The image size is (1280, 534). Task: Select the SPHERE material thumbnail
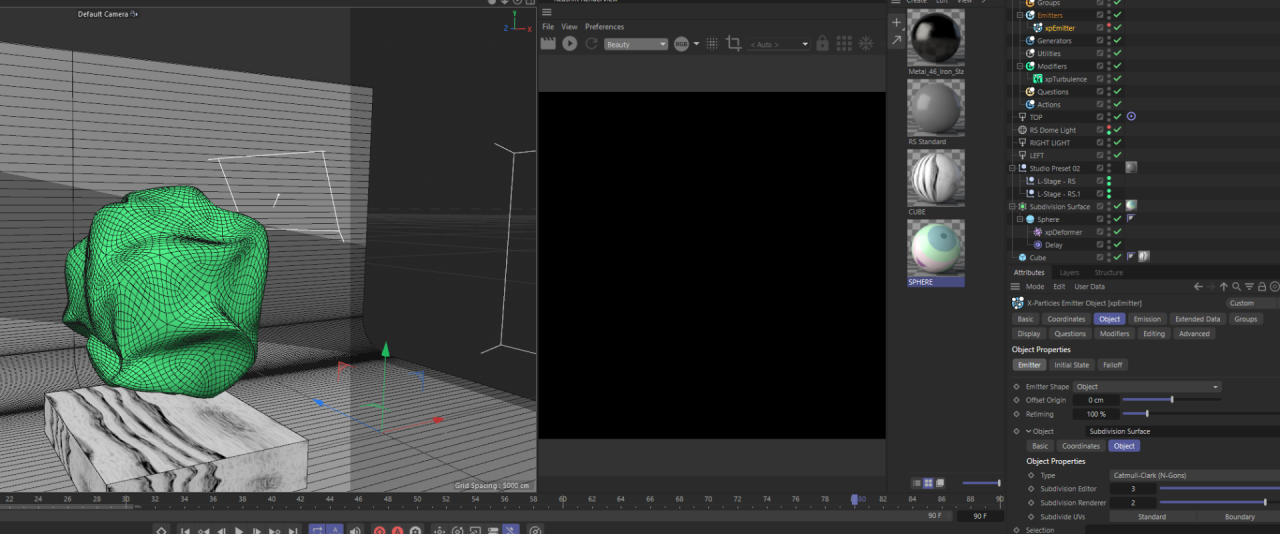tap(936, 248)
